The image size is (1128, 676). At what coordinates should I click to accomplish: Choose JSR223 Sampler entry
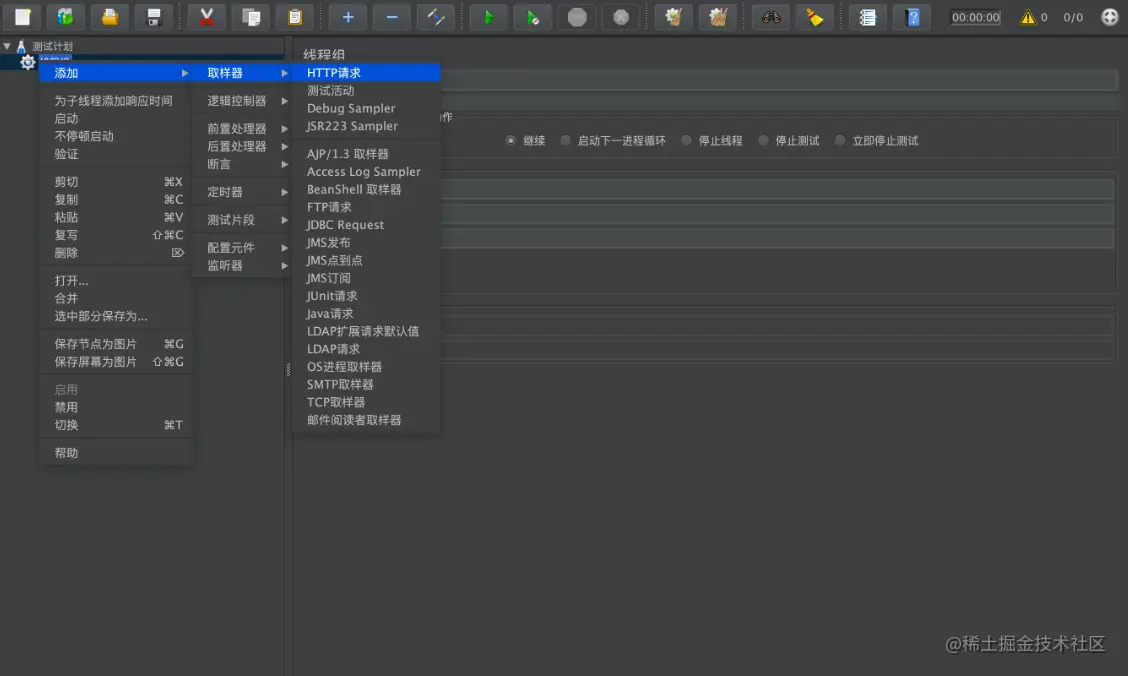click(366, 126)
